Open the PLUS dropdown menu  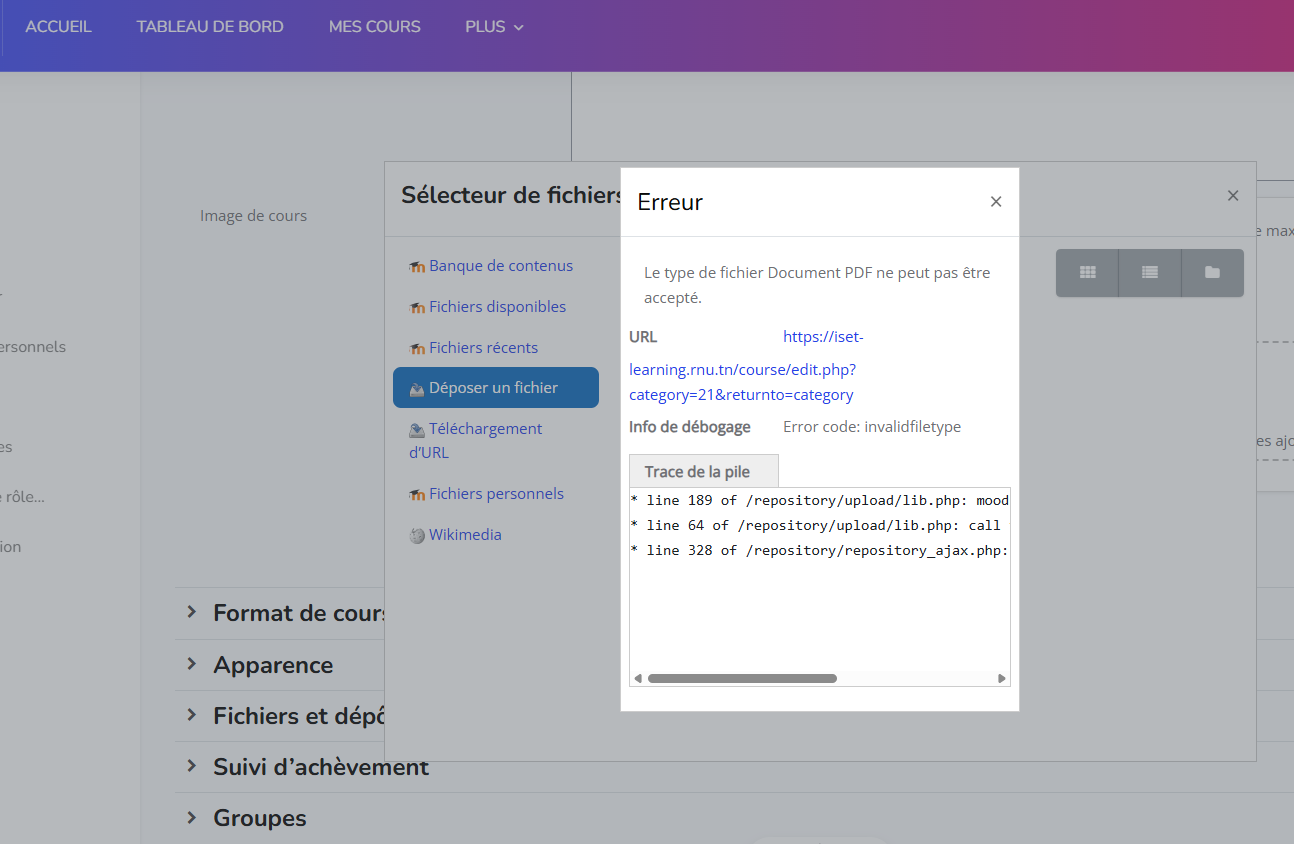click(494, 27)
